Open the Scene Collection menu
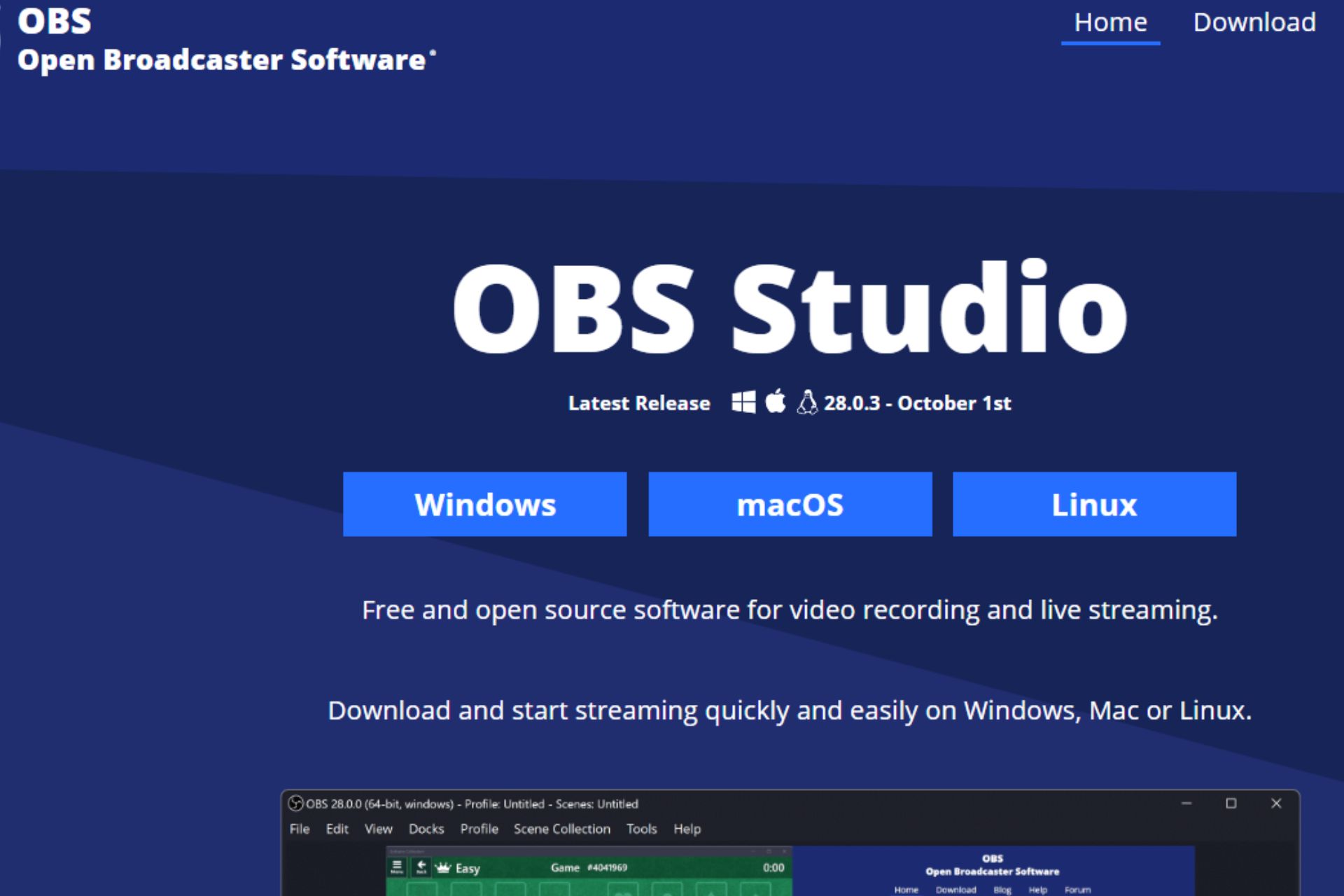Viewport: 1344px width, 896px height. pyautogui.click(x=562, y=829)
